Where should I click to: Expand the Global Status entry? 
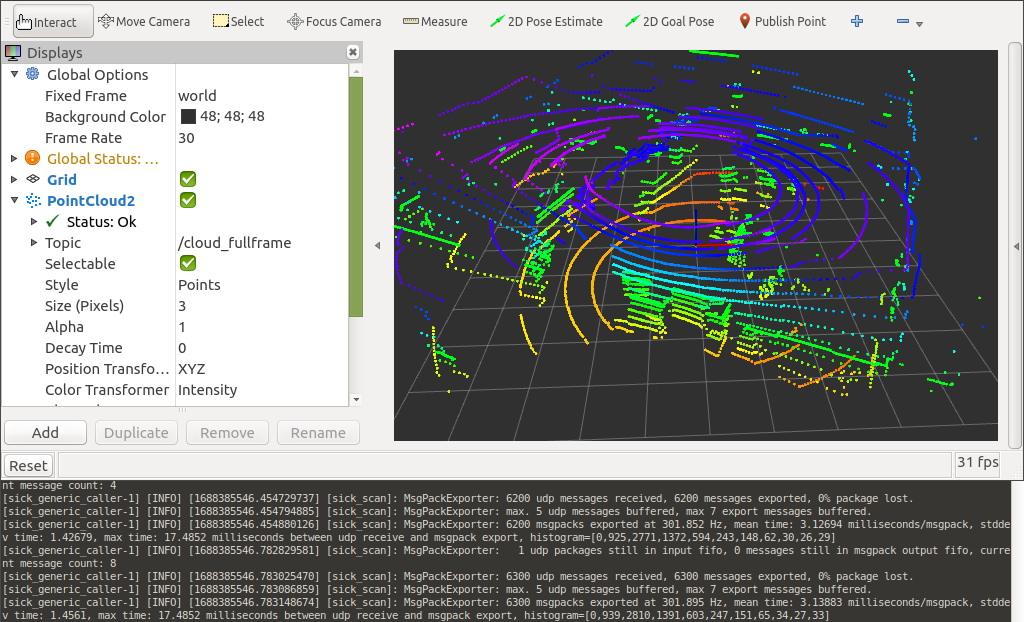point(14,158)
